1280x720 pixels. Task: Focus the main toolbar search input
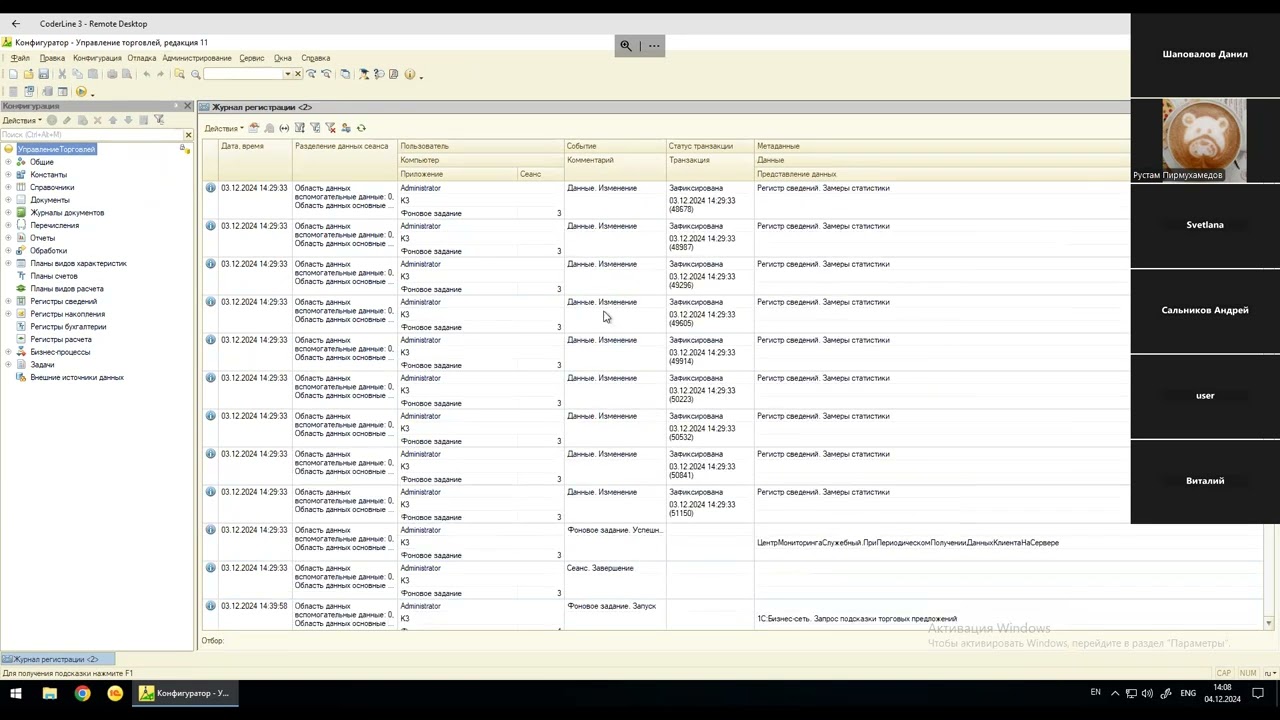[x=243, y=74]
